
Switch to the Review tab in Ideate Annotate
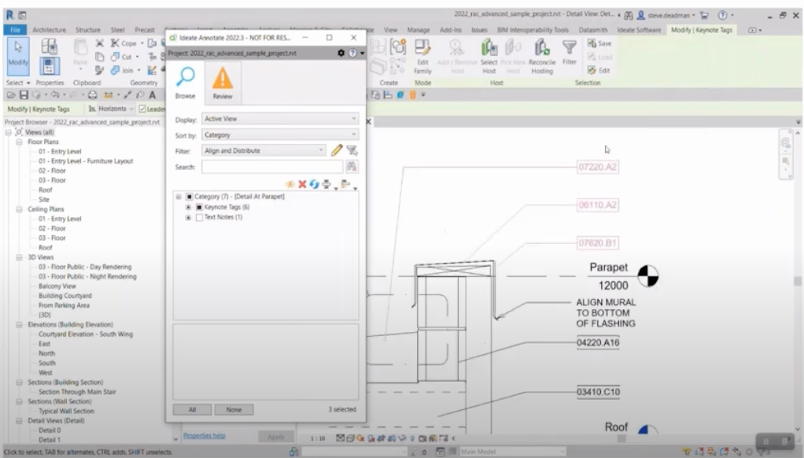(x=223, y=83)
